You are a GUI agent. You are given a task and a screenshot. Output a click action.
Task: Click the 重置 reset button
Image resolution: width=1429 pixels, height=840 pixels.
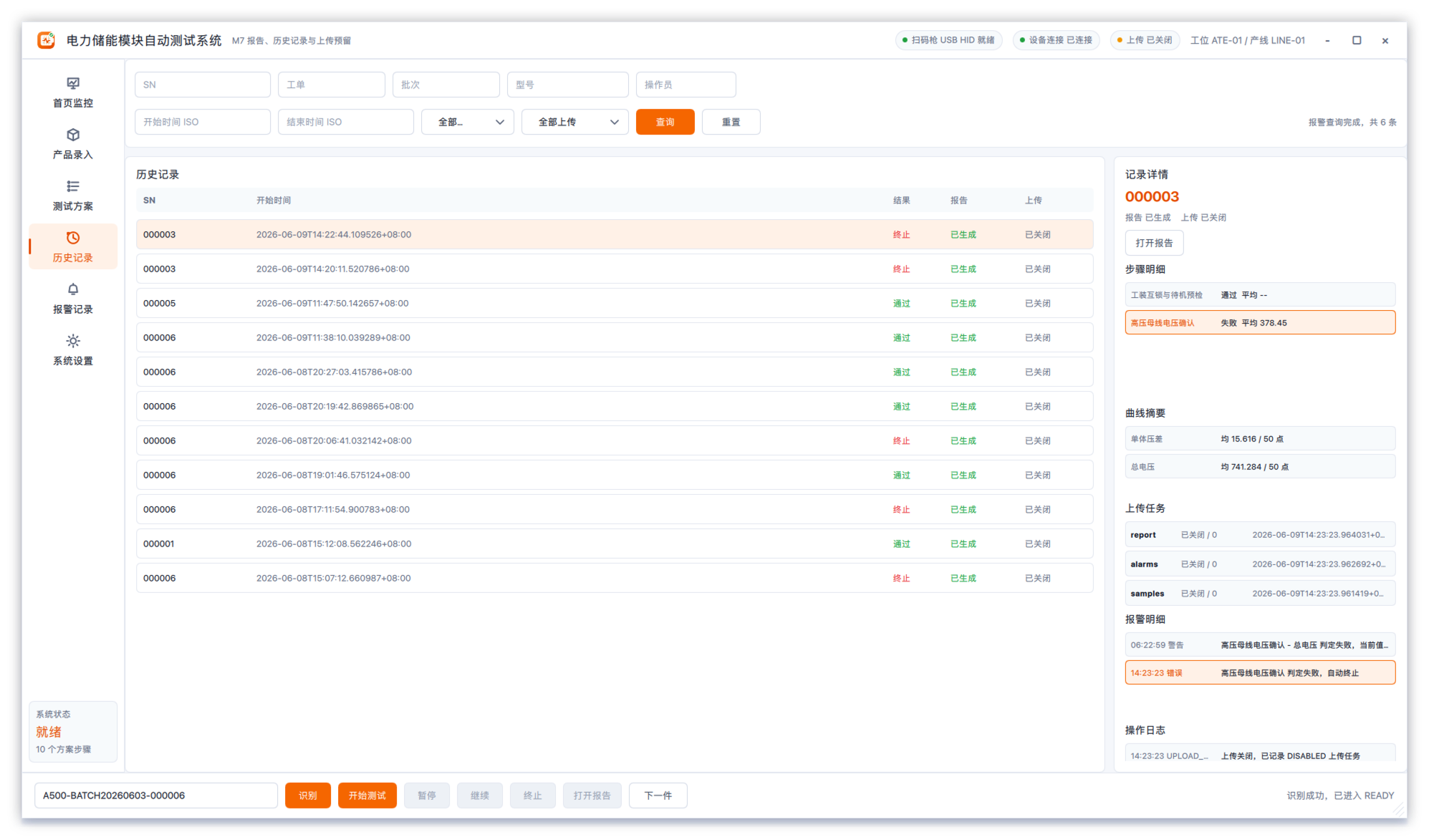click(x=731, y=122)
